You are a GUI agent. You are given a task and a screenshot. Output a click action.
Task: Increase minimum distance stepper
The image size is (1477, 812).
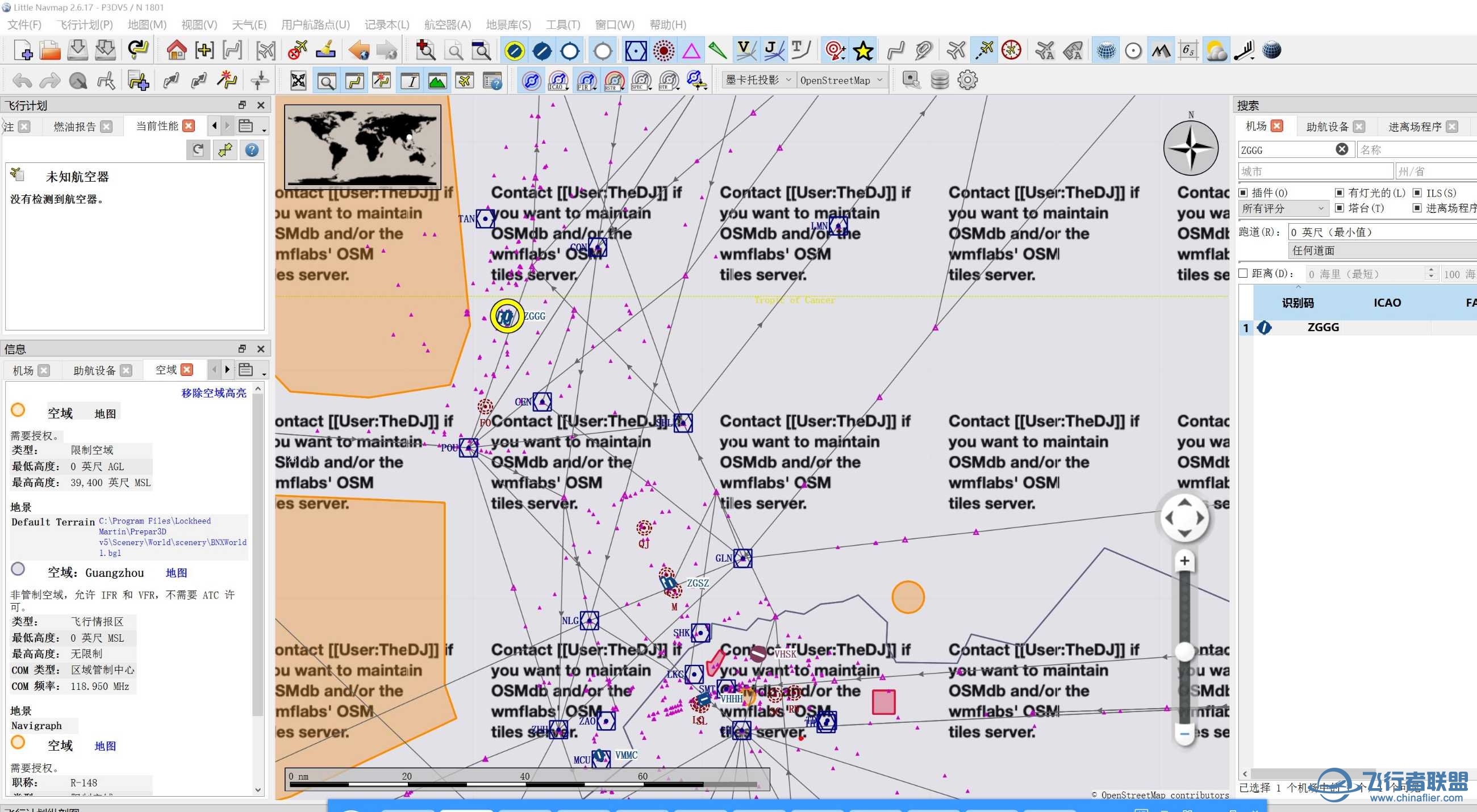1431,270
